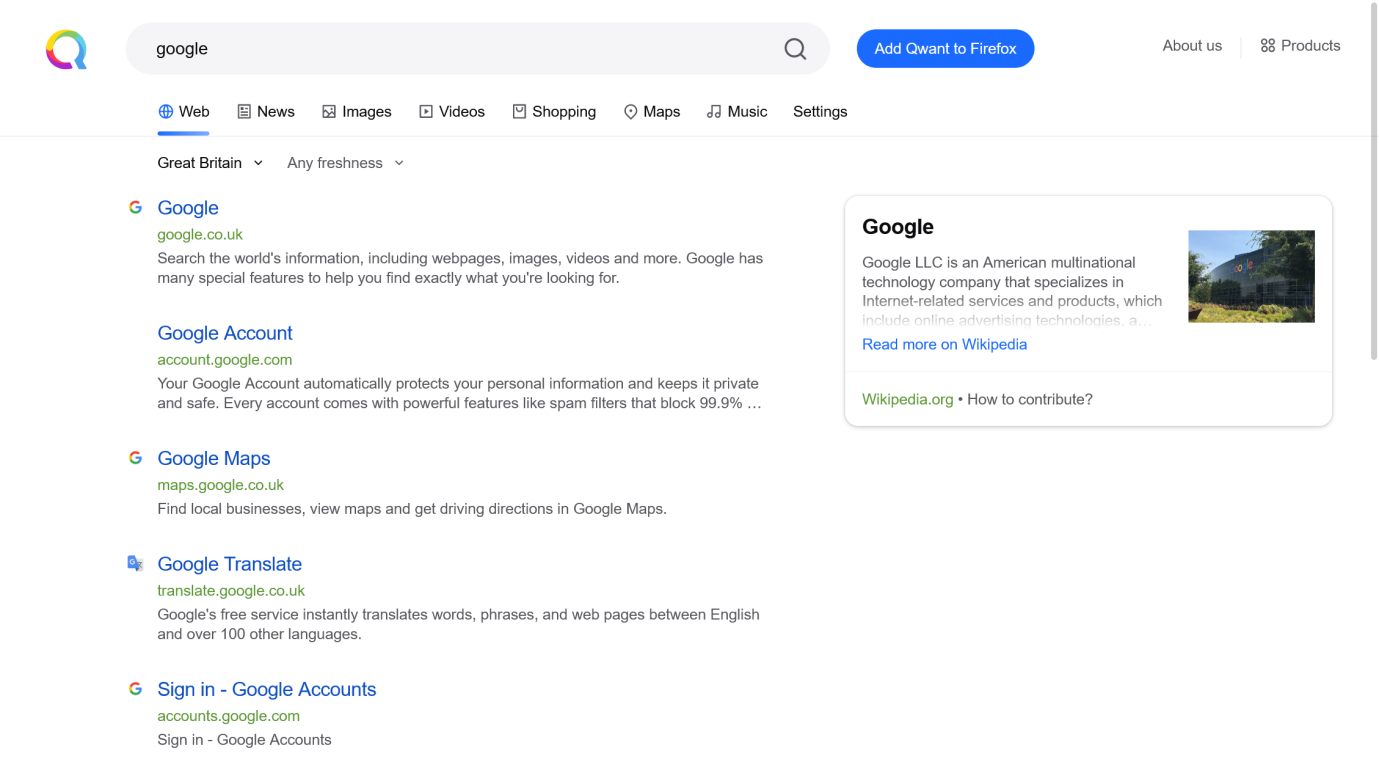Click the magnifying glass search icon

click(795, 49)
